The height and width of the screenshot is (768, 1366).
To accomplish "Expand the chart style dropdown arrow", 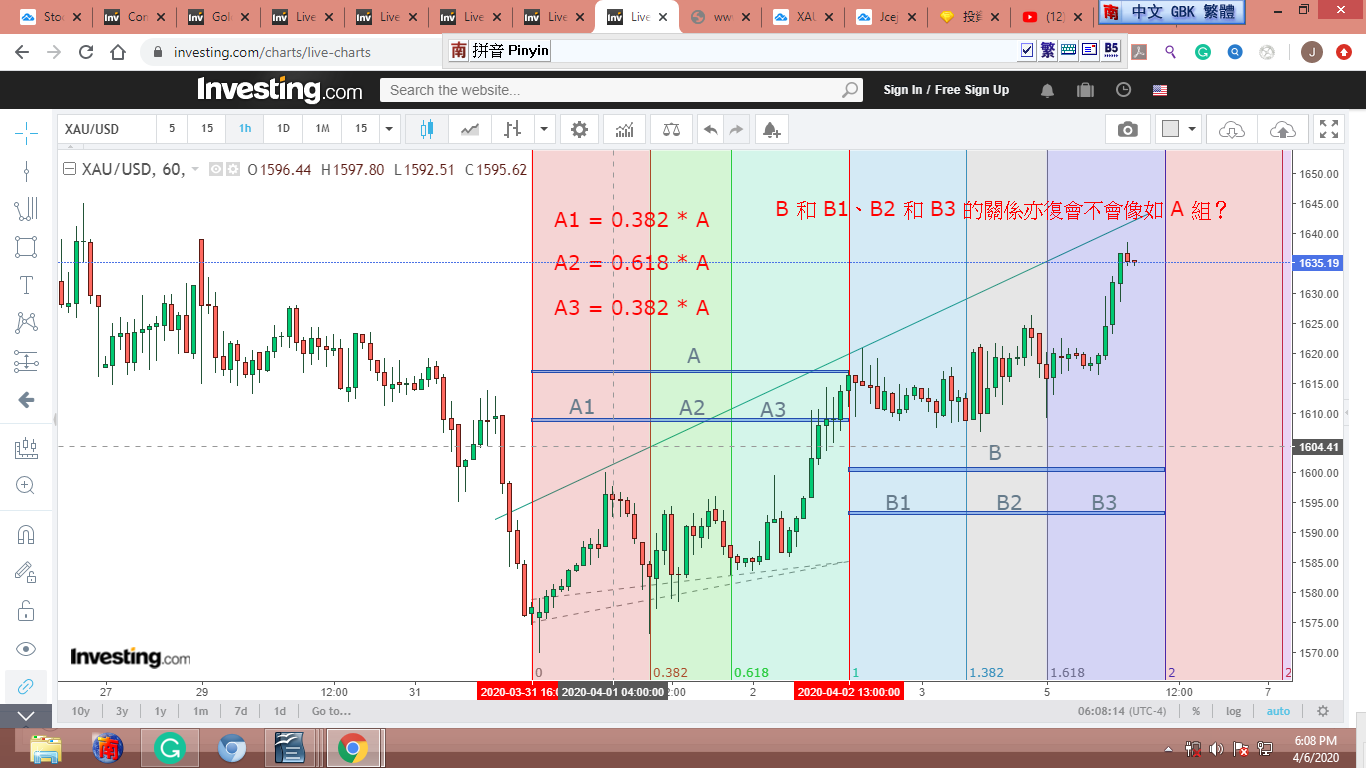I will [x=544, y=129].
